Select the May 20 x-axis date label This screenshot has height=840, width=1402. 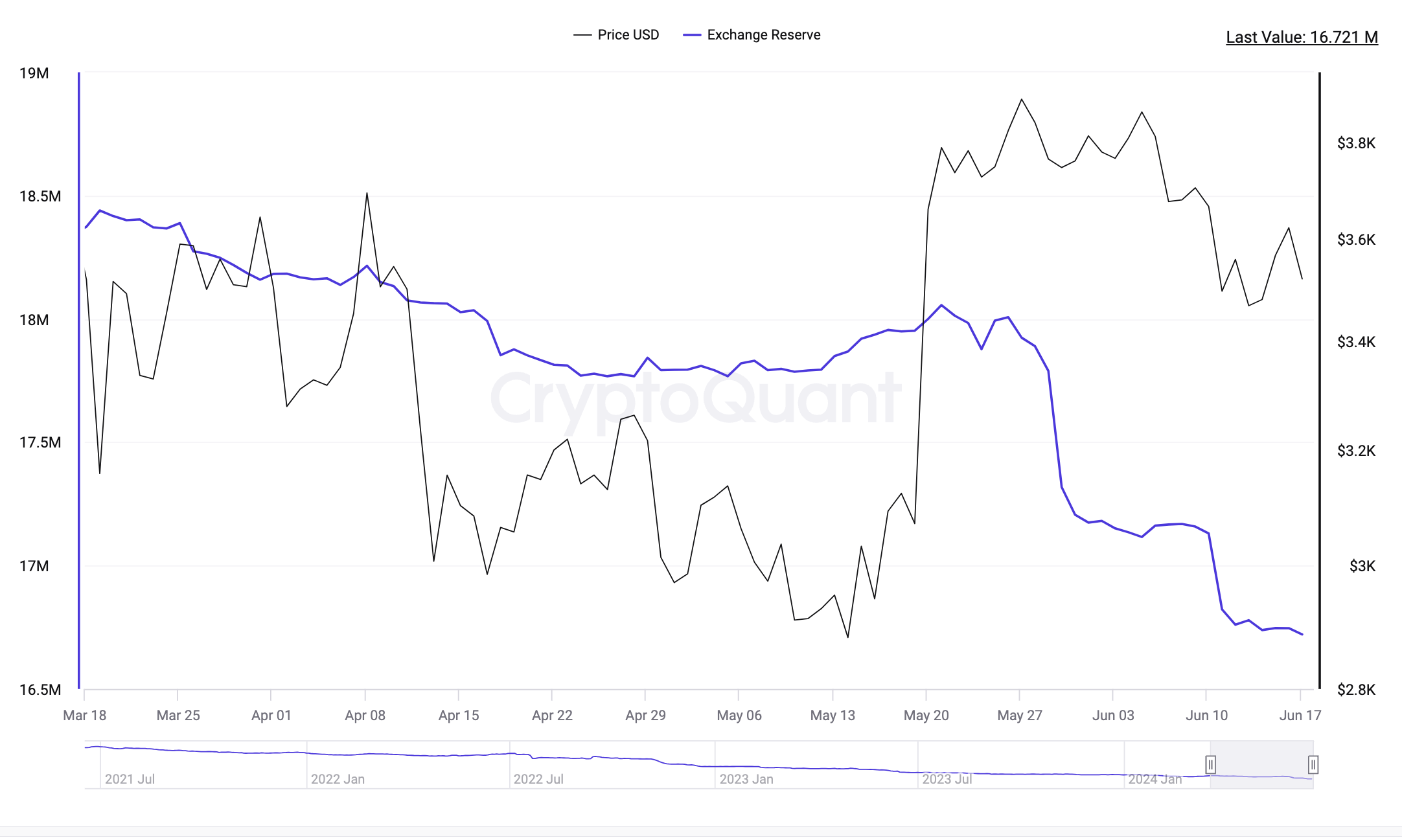(x=926, y=716)
